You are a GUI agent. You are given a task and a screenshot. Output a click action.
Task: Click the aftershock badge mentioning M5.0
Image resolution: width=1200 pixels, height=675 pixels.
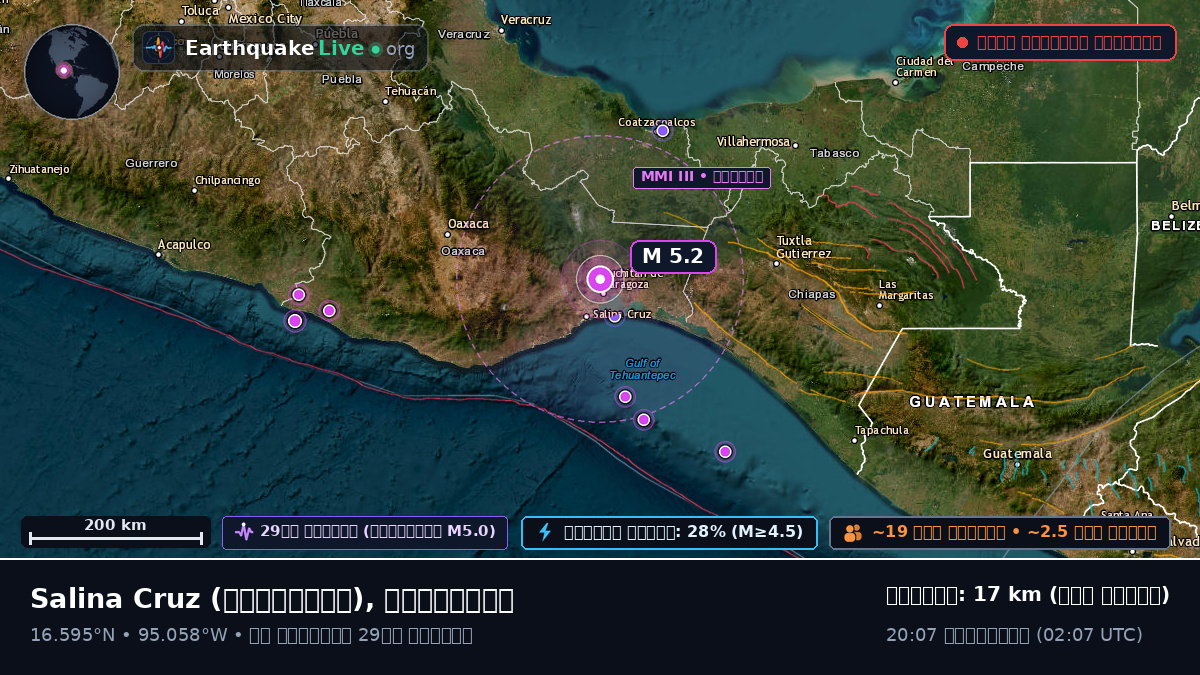tap(365, 532)
